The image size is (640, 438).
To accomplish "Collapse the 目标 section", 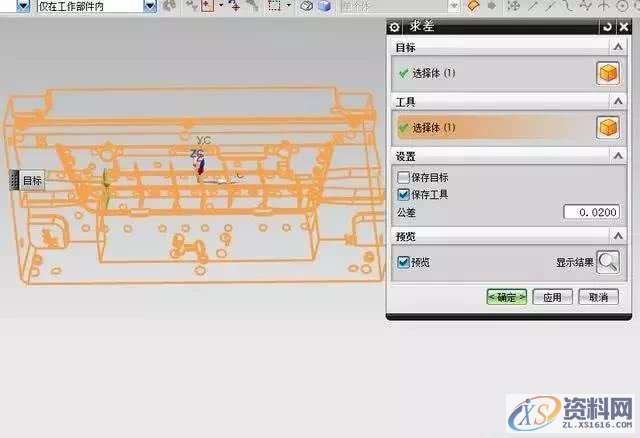I will pyautogui.click(x=619, y=47).
